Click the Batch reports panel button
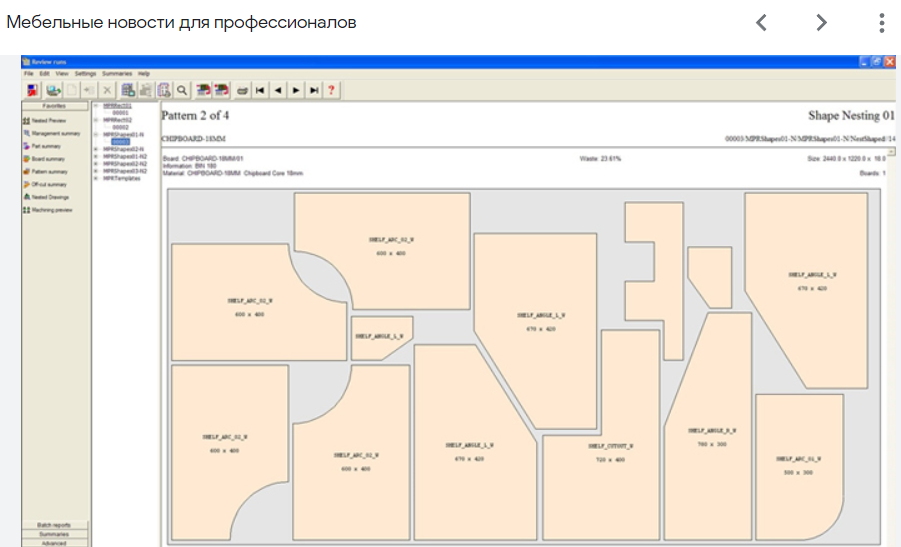The width and height of the screenshot is (901, 547). [x=55, y=525]
